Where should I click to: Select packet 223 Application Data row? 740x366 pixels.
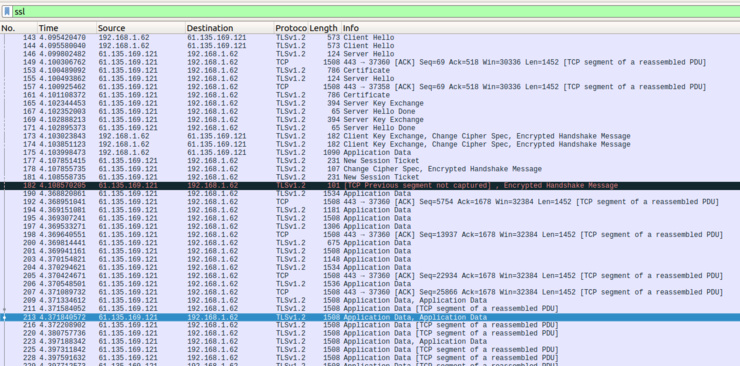coord(370,342)
